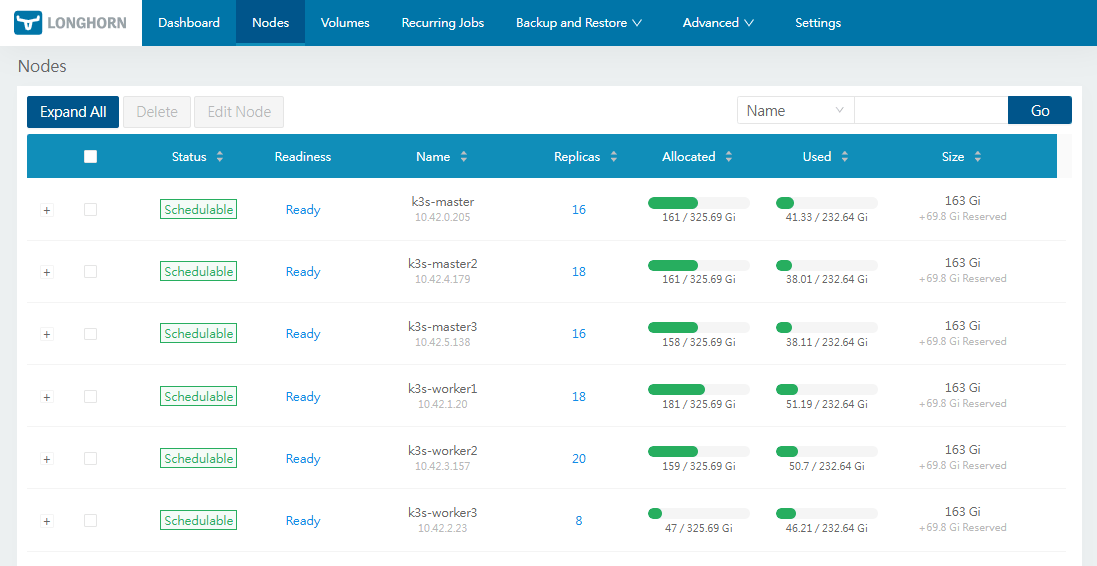Viewport: 1097px width, 566px height.
Task: Click the k3s-worker3 Allocated progress bar
Action: [699, 514]
